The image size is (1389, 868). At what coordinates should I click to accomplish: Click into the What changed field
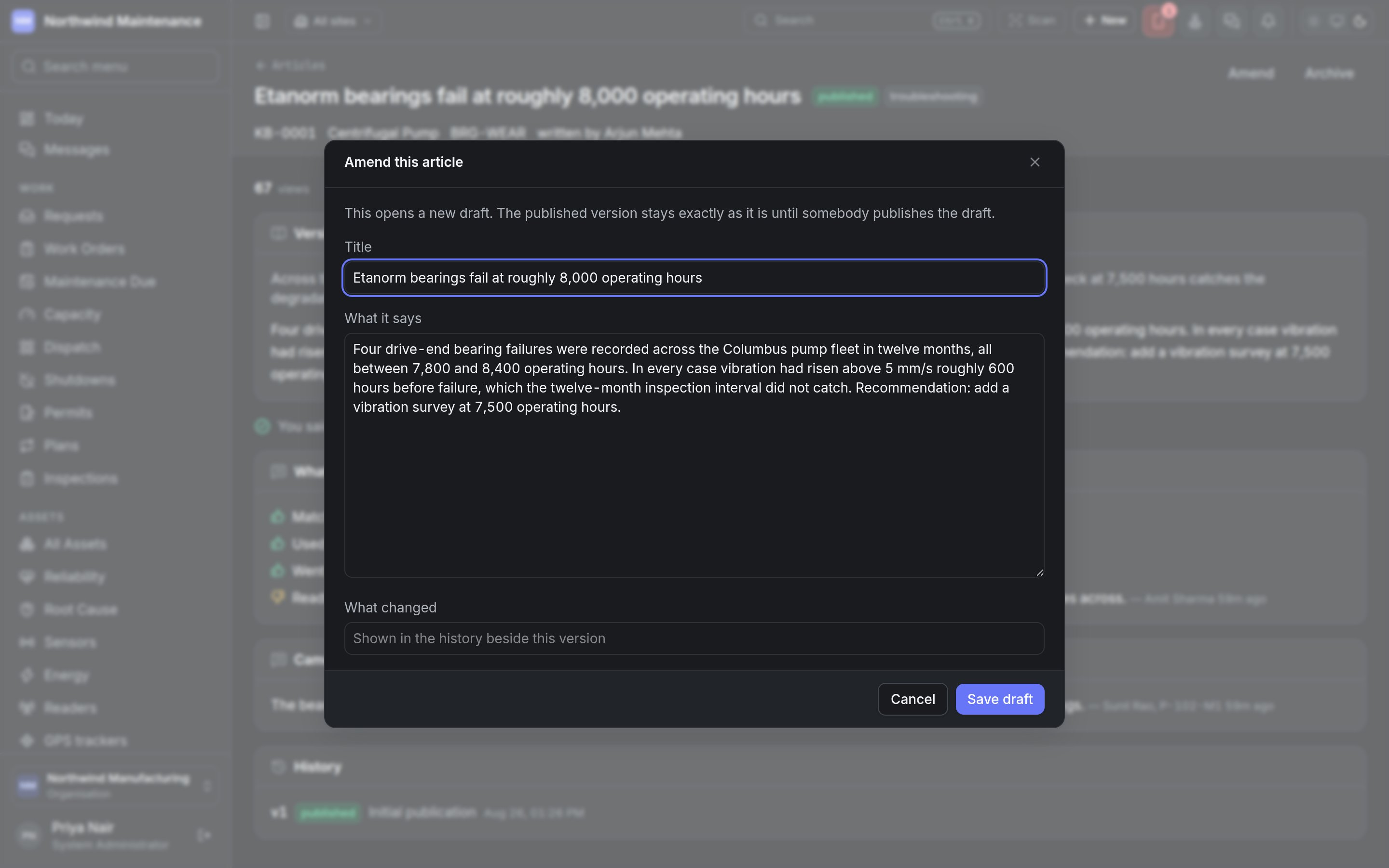[x=694, y=638]
